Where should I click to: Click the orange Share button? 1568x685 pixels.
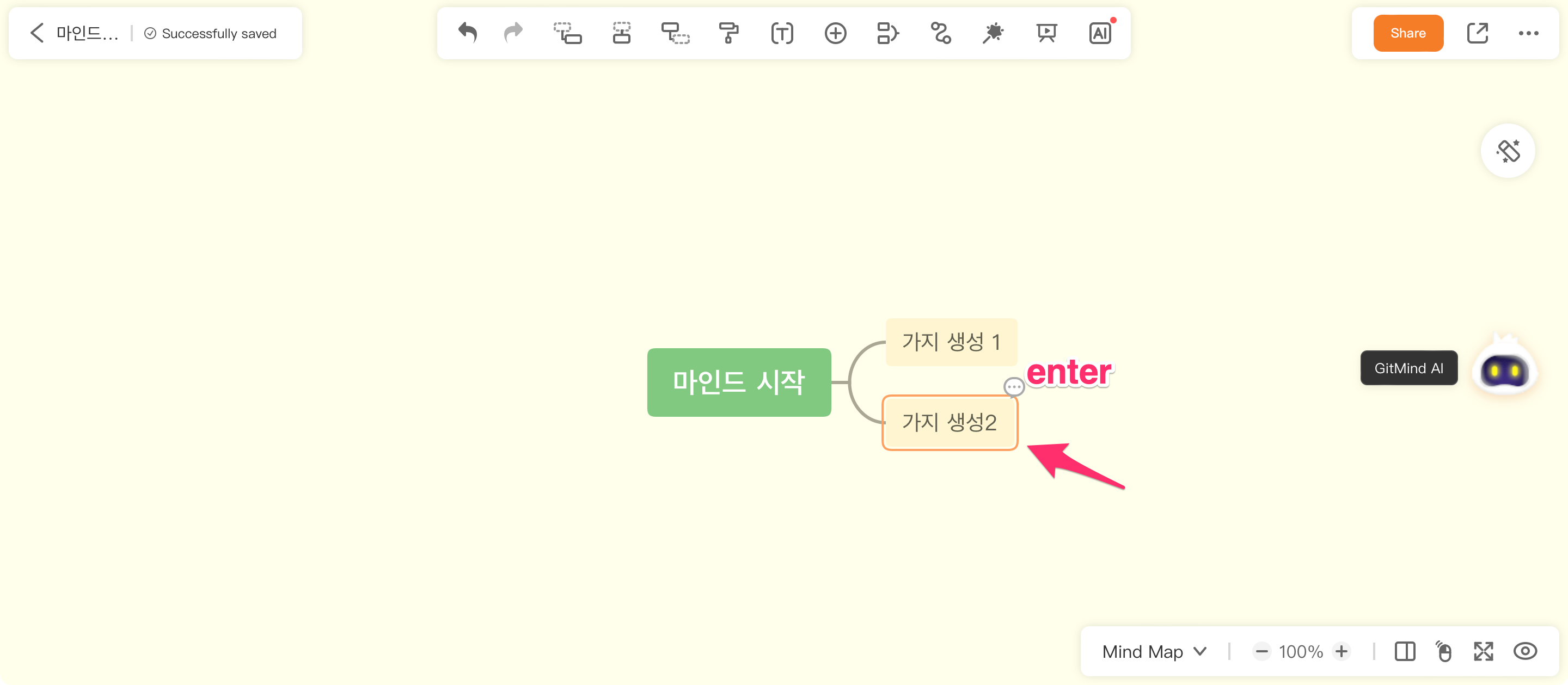pos(1408,33)
